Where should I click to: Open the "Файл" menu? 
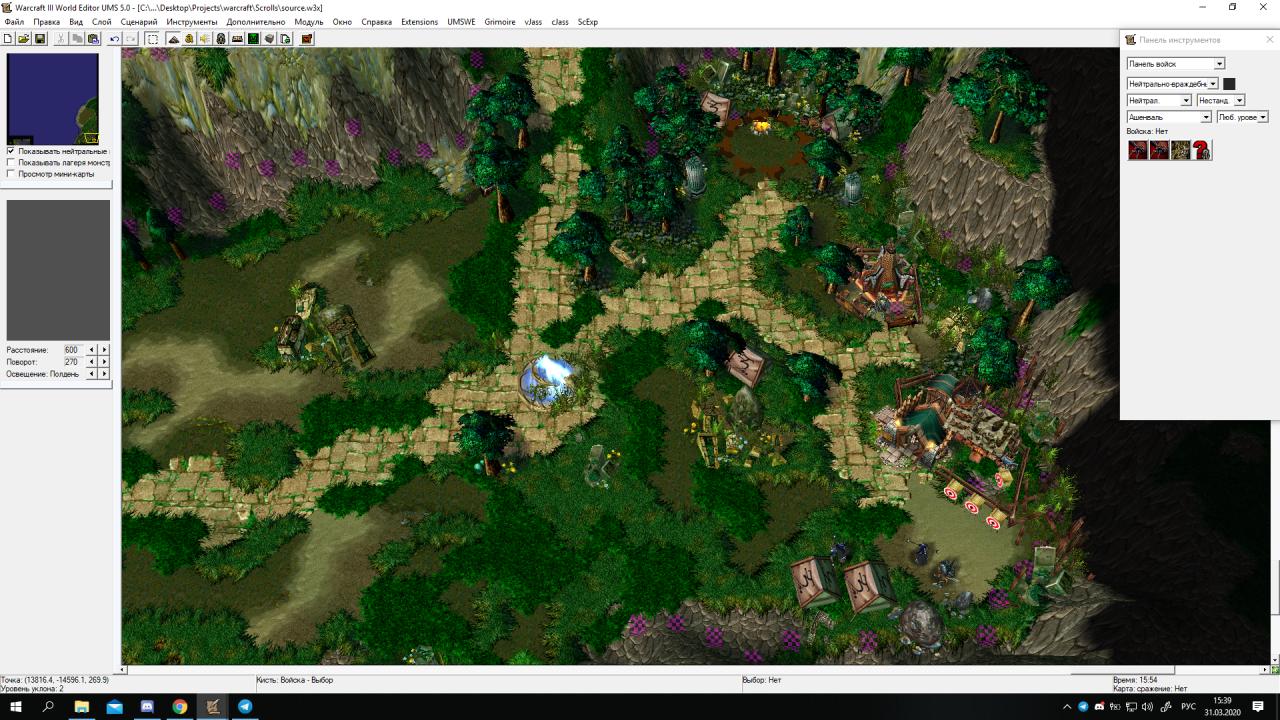[14, 22]
